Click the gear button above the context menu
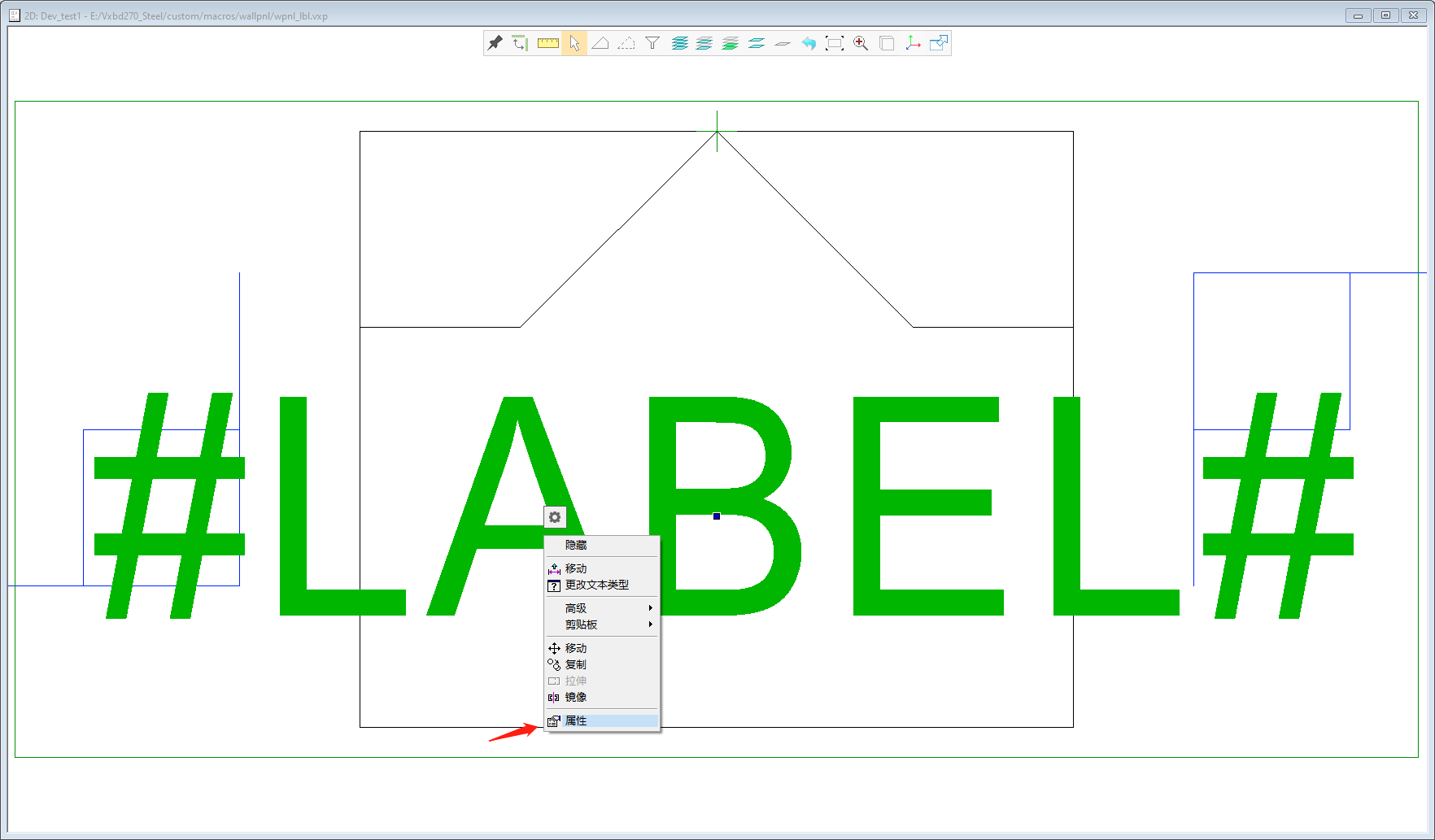Screen dimensions: 1435x840 (x=555, y=516)
